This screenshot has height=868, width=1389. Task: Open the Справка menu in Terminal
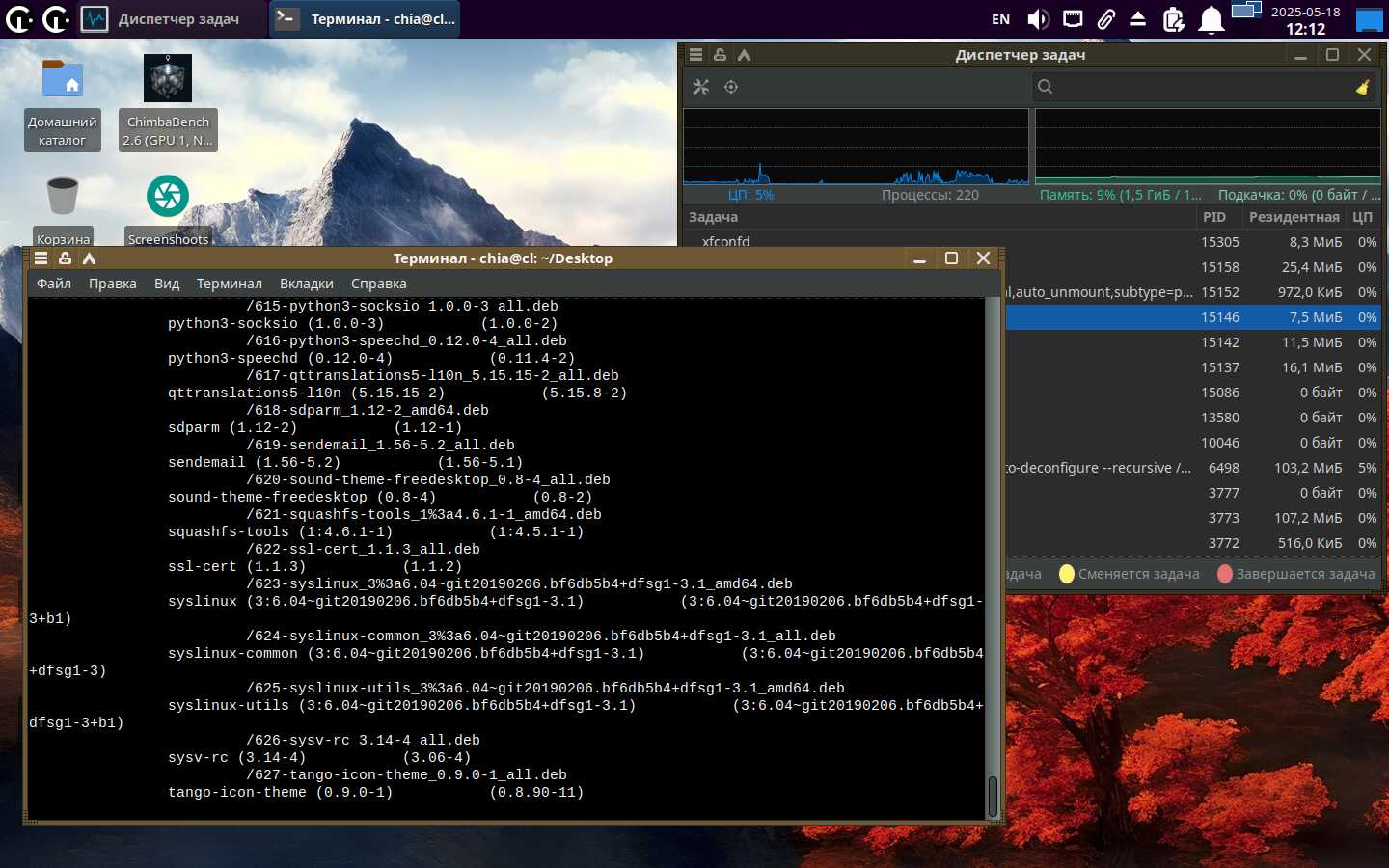[x=379, y=284]
